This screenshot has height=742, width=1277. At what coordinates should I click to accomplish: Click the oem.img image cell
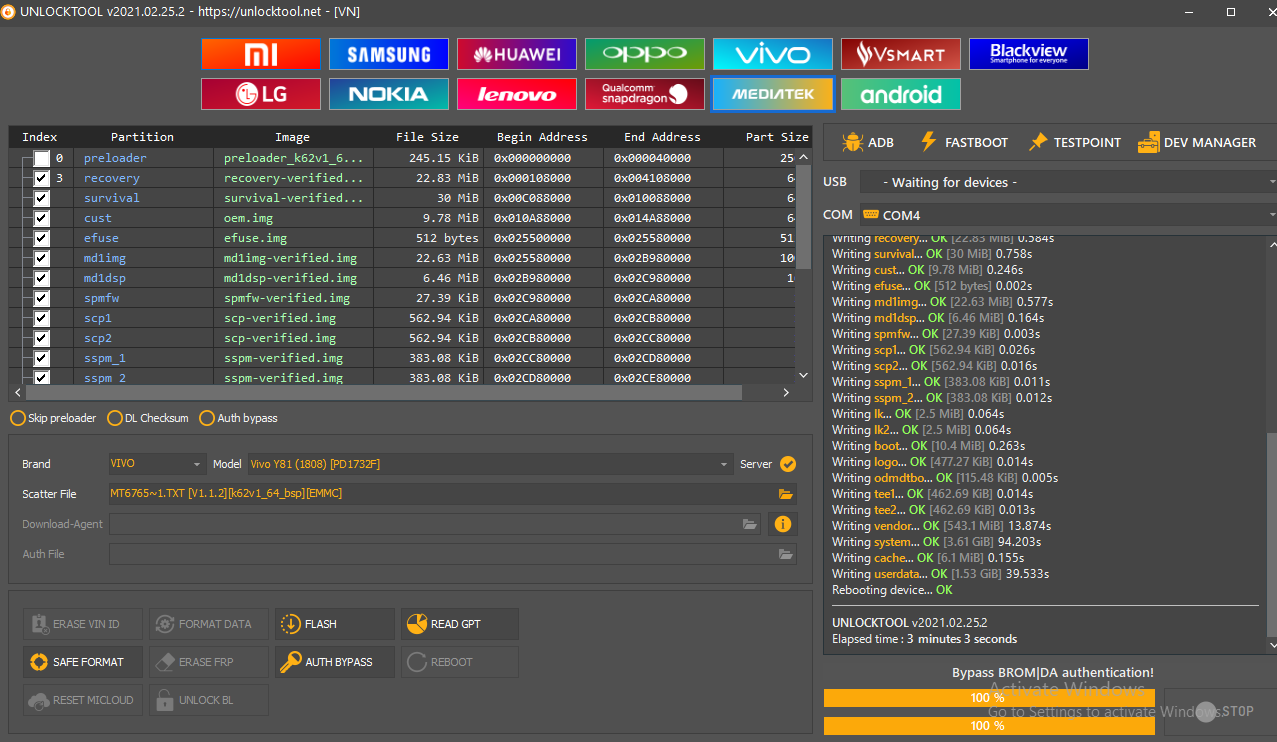click(x=248, y=218)
